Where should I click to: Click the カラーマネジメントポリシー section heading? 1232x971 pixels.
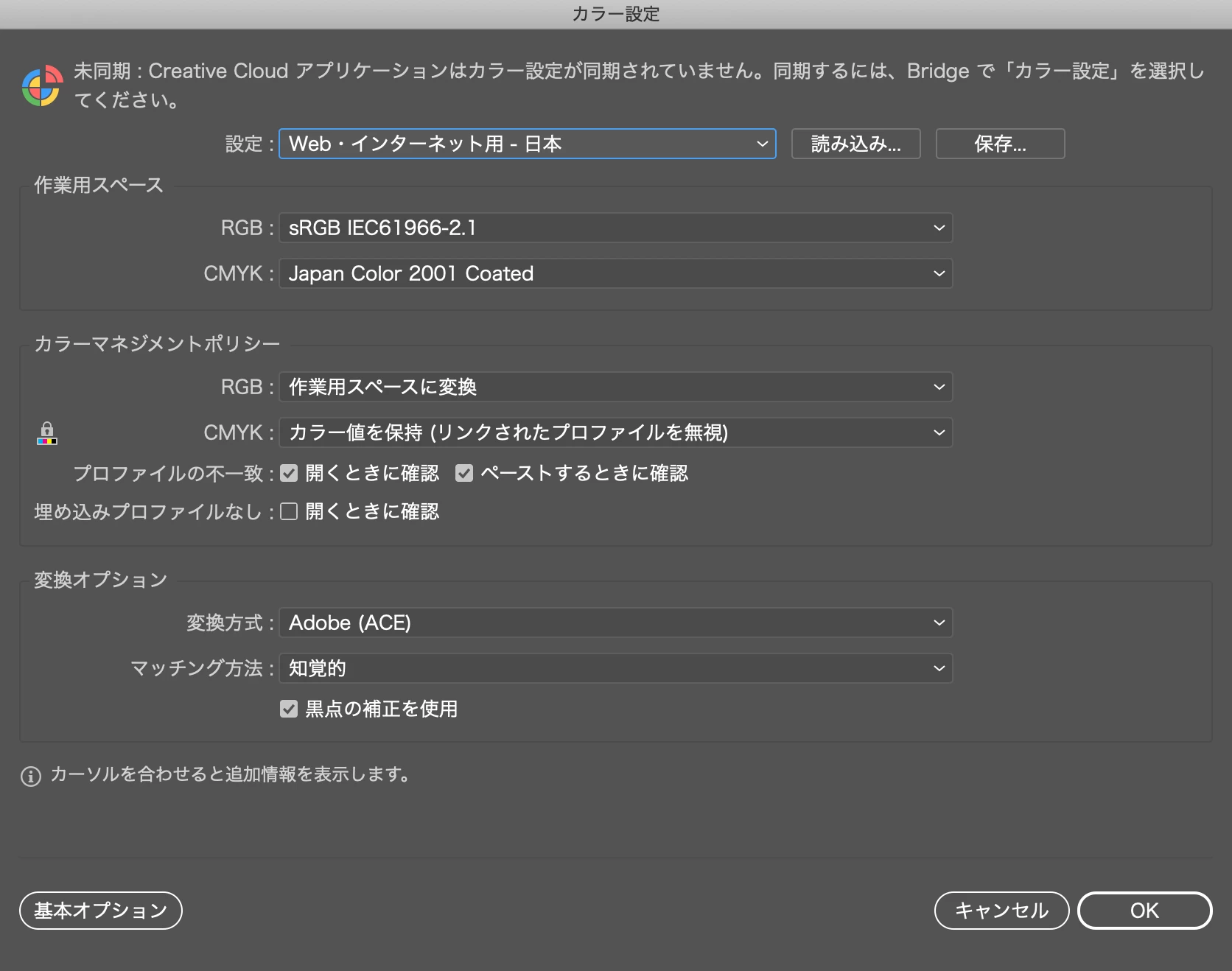point(157,344)
